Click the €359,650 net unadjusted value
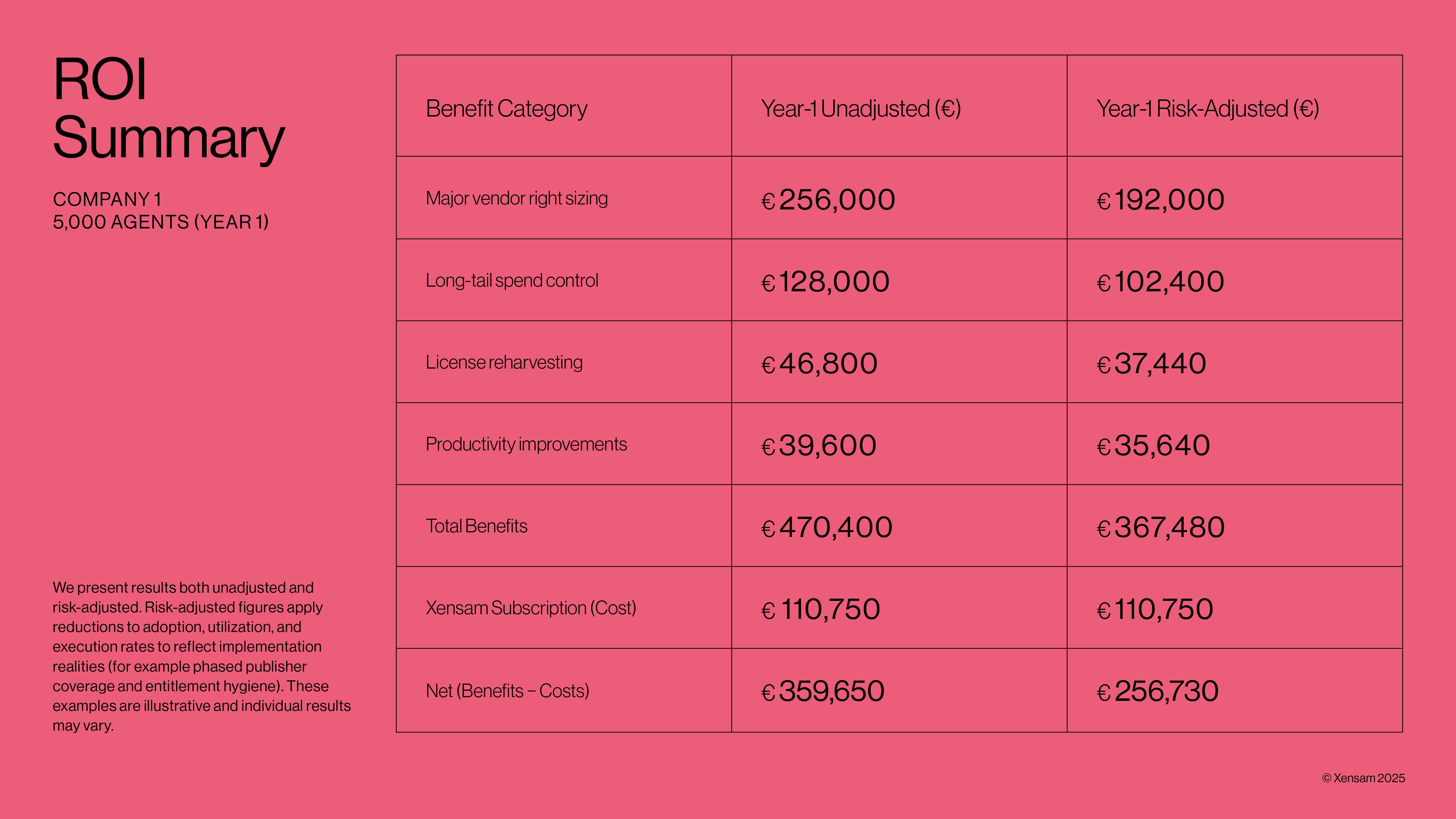 pos(823,691)
